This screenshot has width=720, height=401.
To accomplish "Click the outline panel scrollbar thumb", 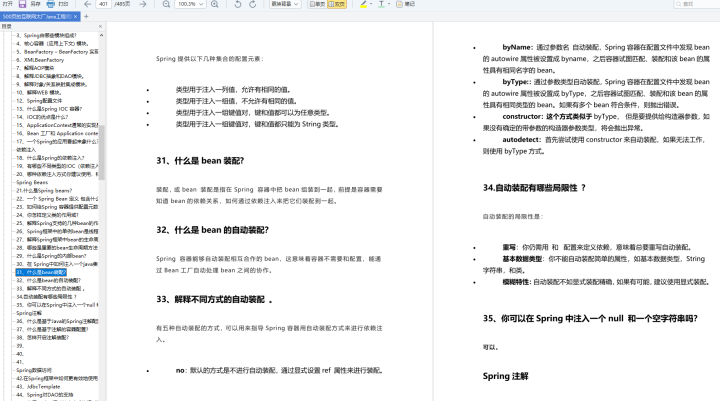I will [101, 152].
